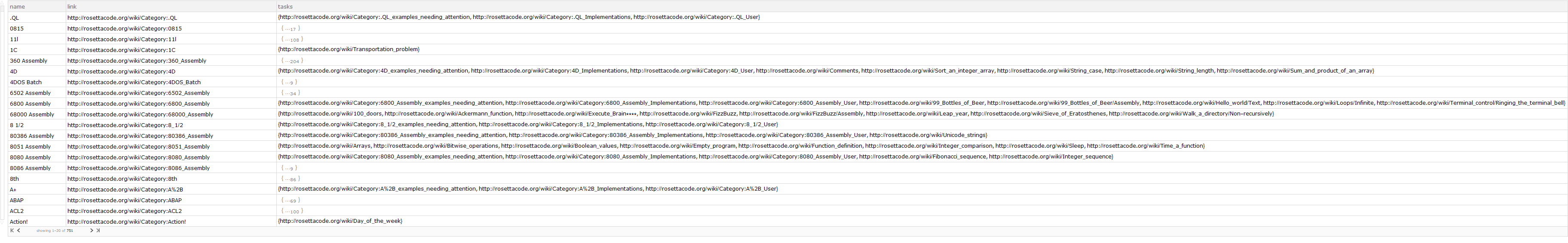
Task: Click the Category:68000_Assembly link cell
Action: [171, 114]
